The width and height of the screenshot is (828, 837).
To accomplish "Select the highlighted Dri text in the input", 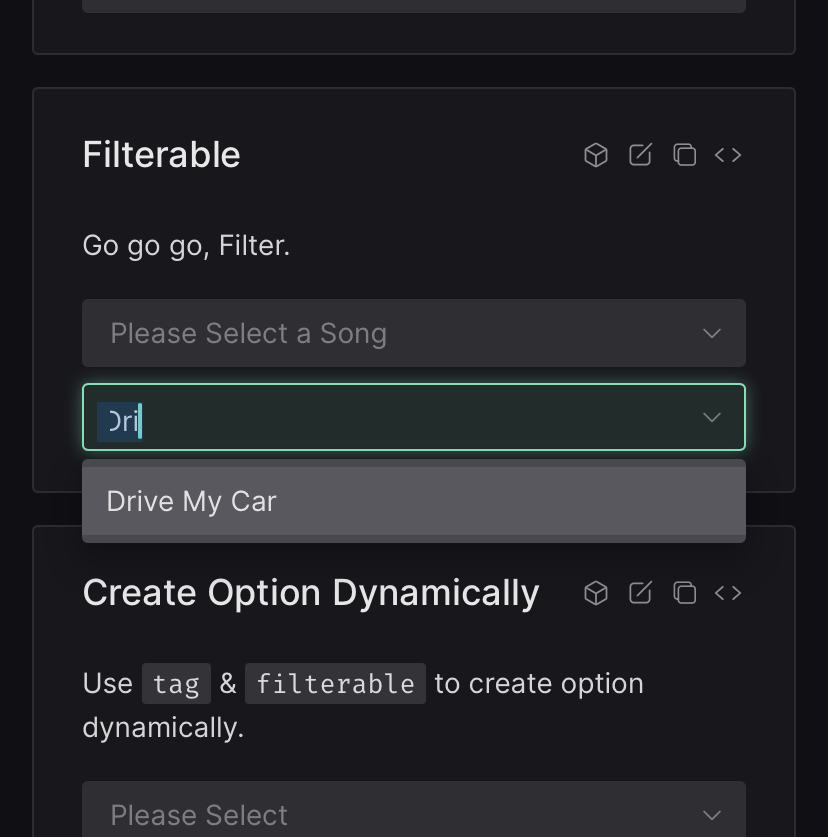I will pyautogui.click(x=122, y=421).
